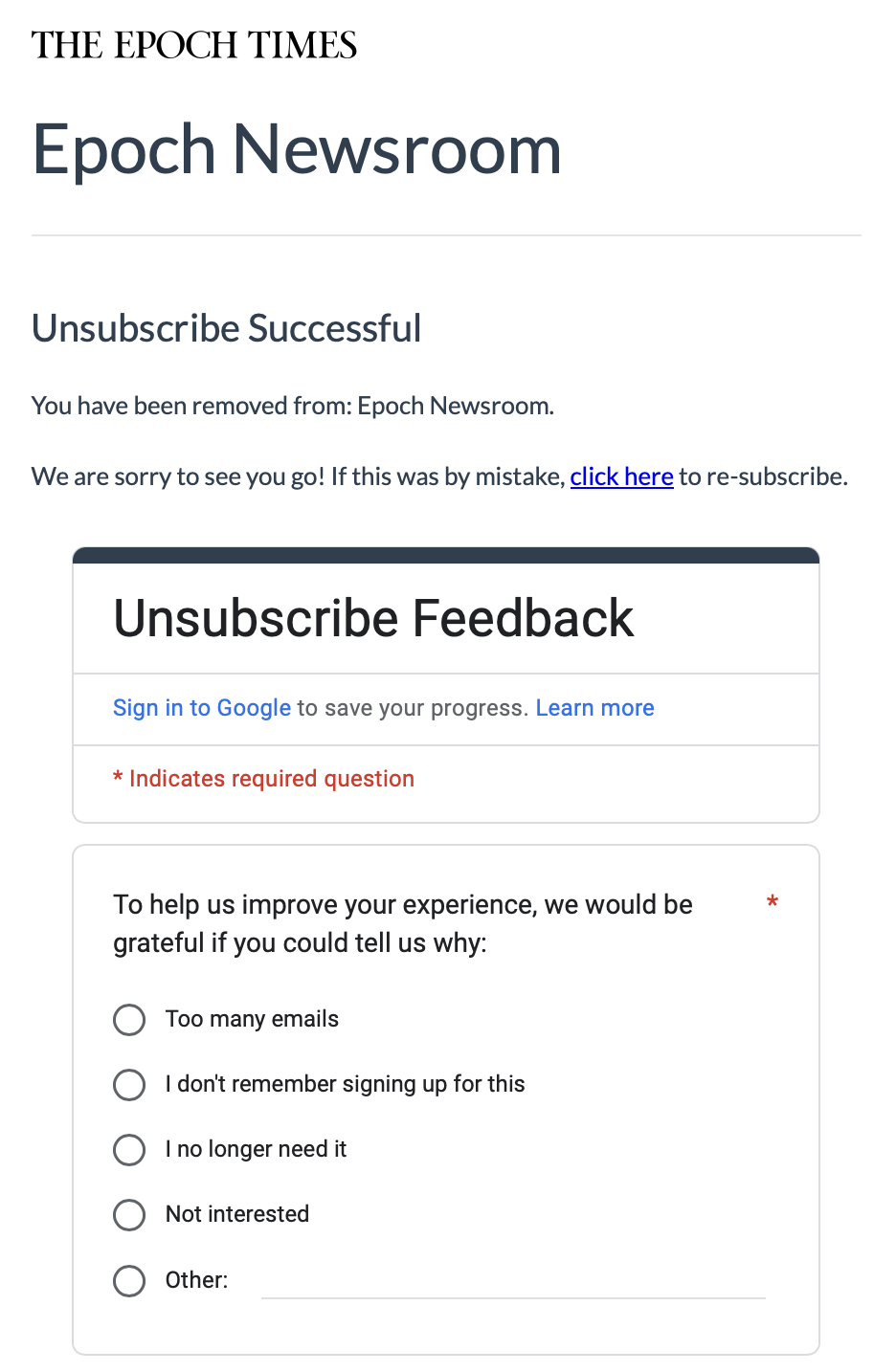The image size is (896, 1372).
Task: Click The Epoch Times logo
Action: click(194, 44)
